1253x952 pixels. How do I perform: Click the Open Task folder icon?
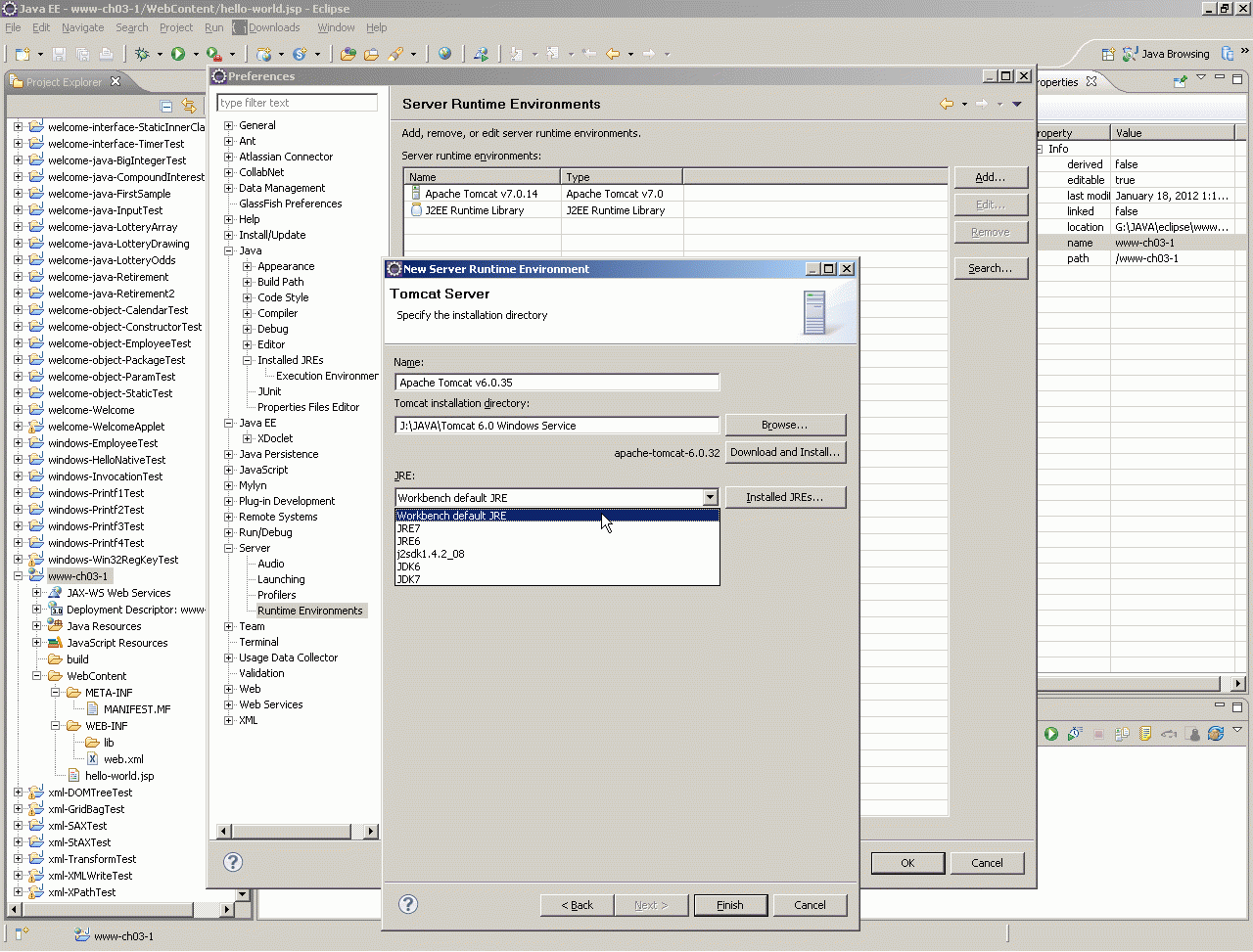pyautogui.click(x=371, y=54)
